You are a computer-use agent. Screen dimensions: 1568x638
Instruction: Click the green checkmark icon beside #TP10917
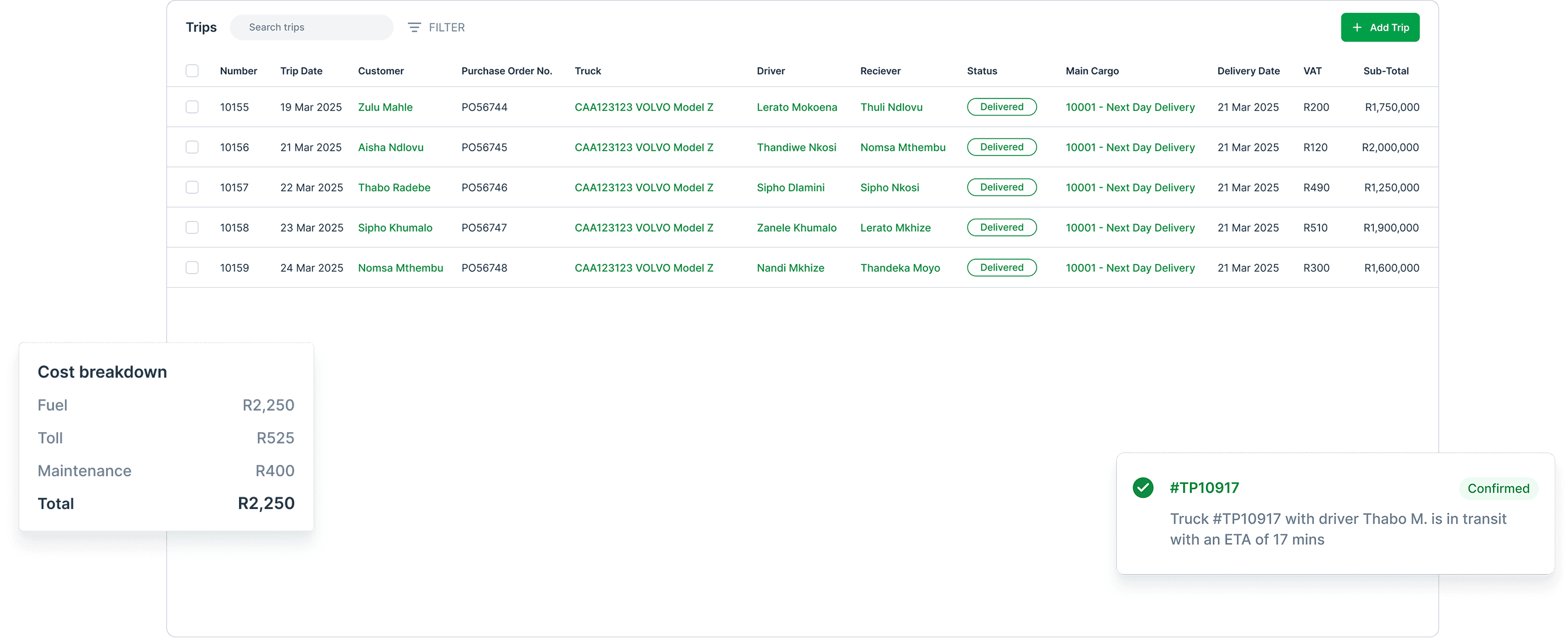[1143, 487]
